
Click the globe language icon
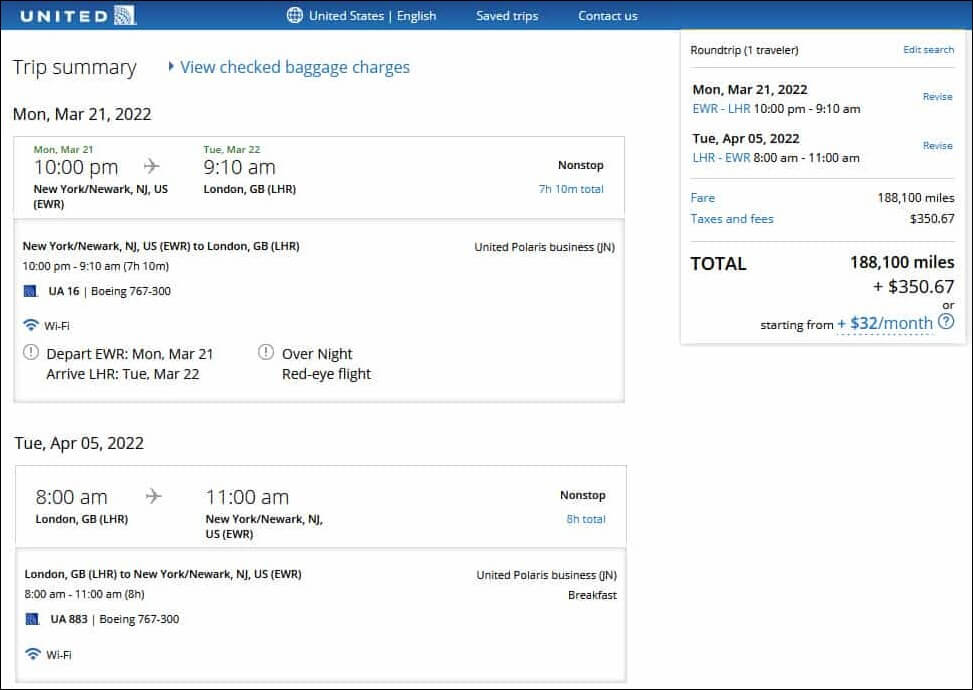[x=295, y=16]
